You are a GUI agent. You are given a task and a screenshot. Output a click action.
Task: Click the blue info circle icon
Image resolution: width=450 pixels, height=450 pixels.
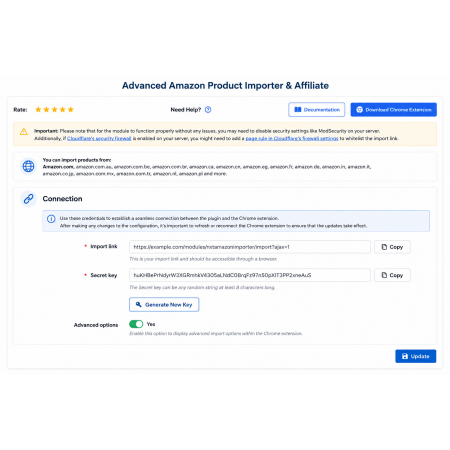(51, 219)
